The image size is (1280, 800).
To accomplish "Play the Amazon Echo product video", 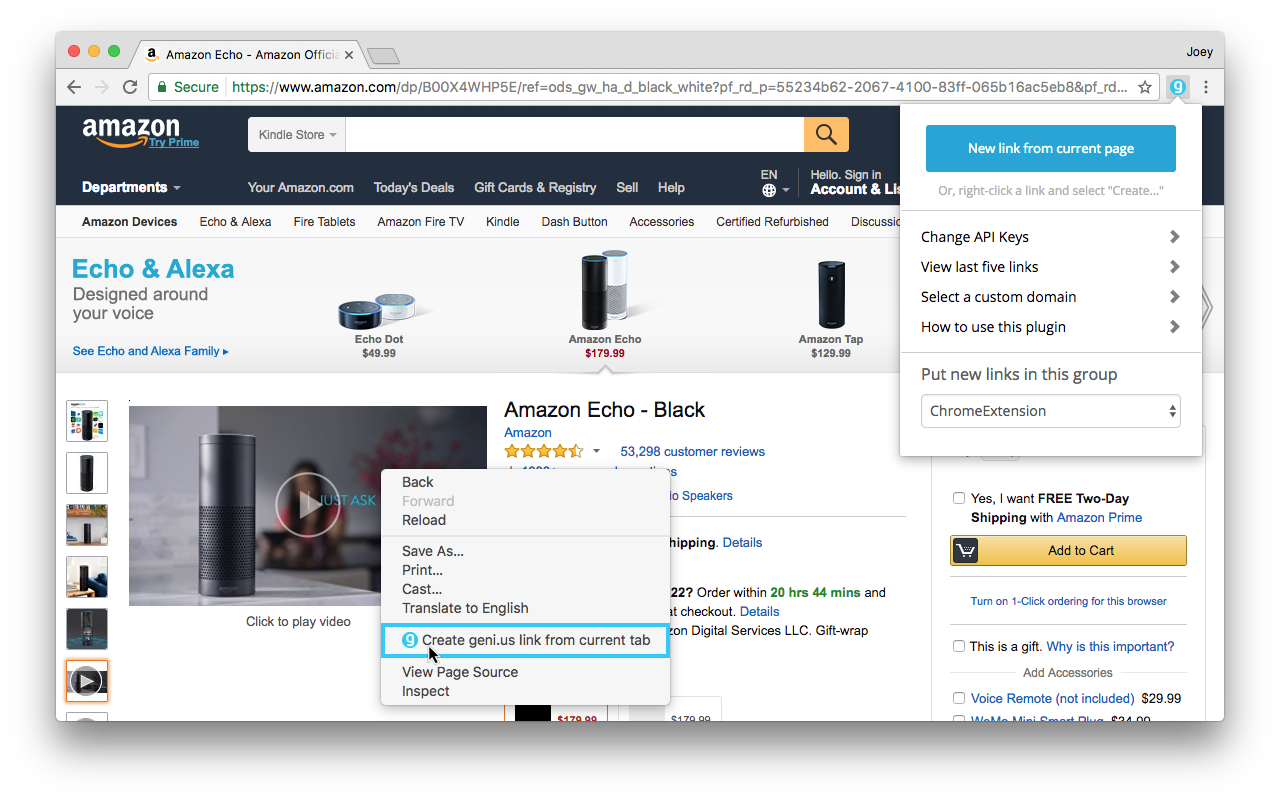I will click(x=308, y=504).
